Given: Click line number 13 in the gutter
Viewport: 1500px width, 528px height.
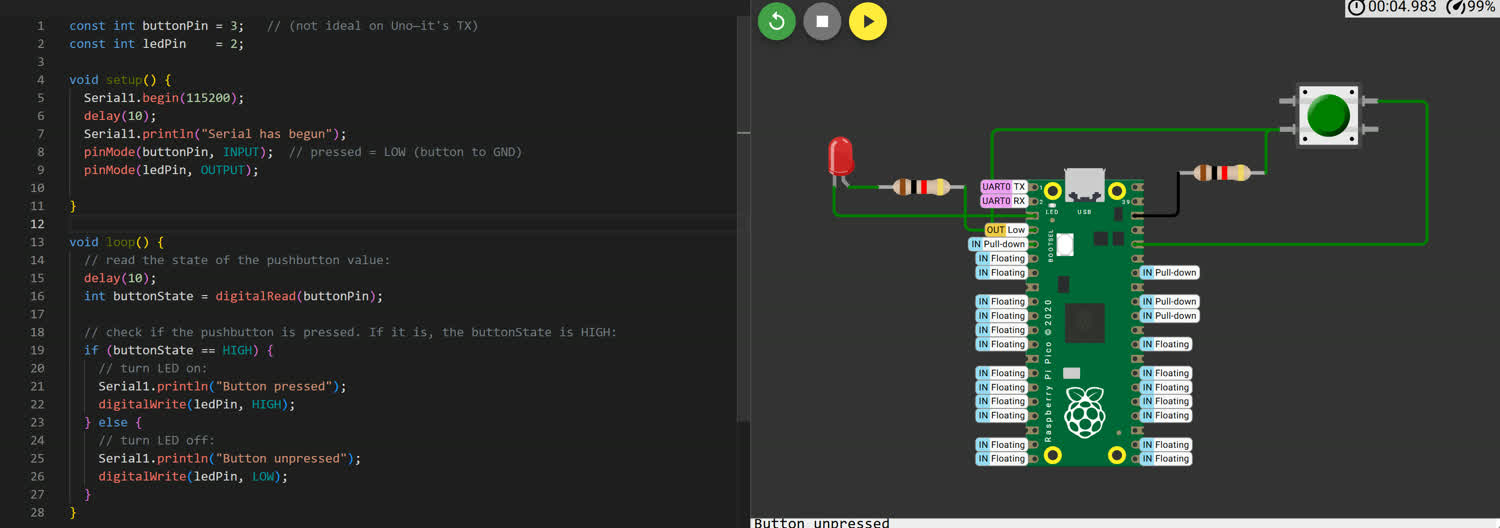Looking at the screenshot, I should pyautogui.click(x=39, y=242).
